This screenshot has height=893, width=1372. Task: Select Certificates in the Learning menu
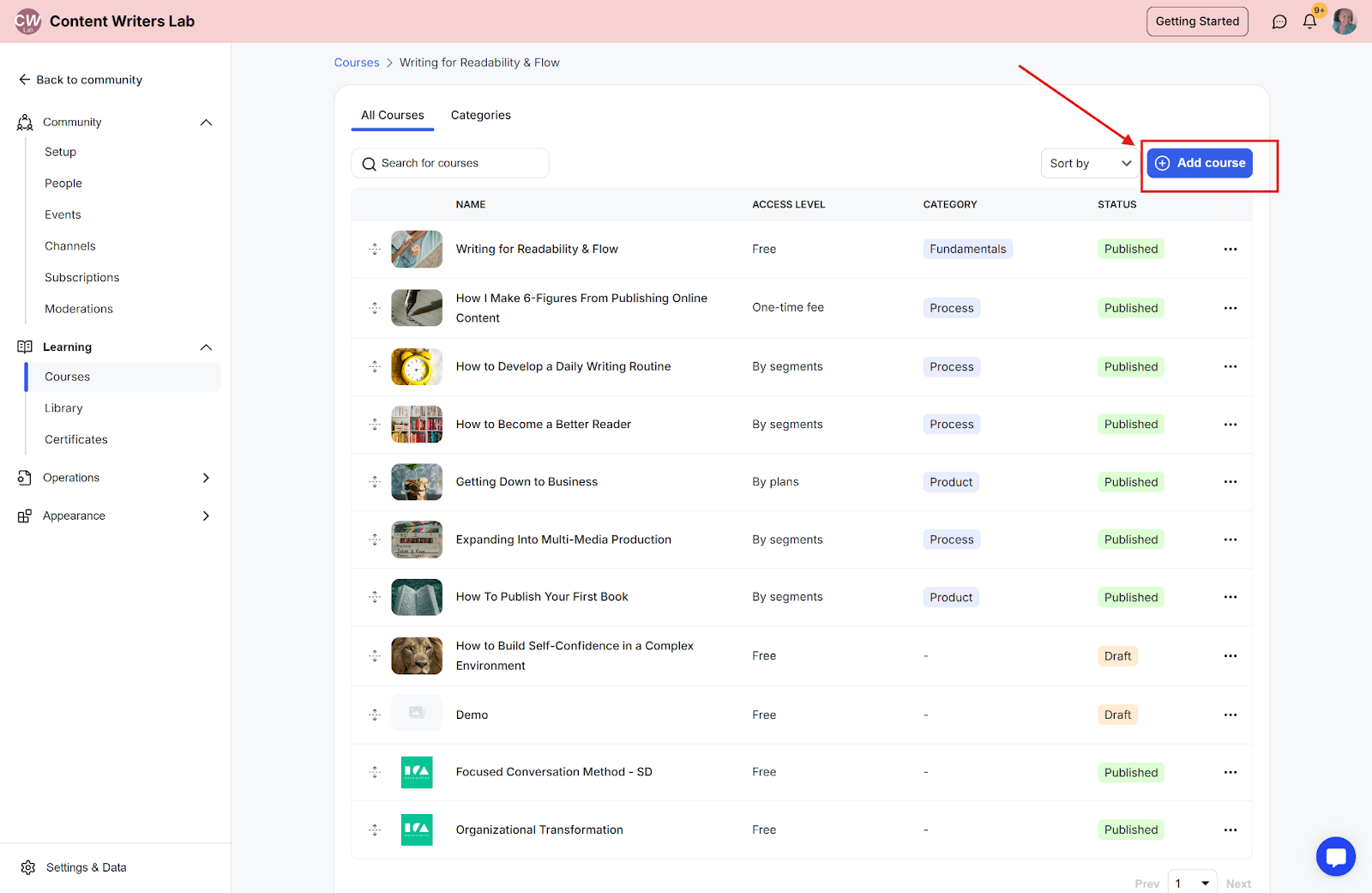click(76, 439)
